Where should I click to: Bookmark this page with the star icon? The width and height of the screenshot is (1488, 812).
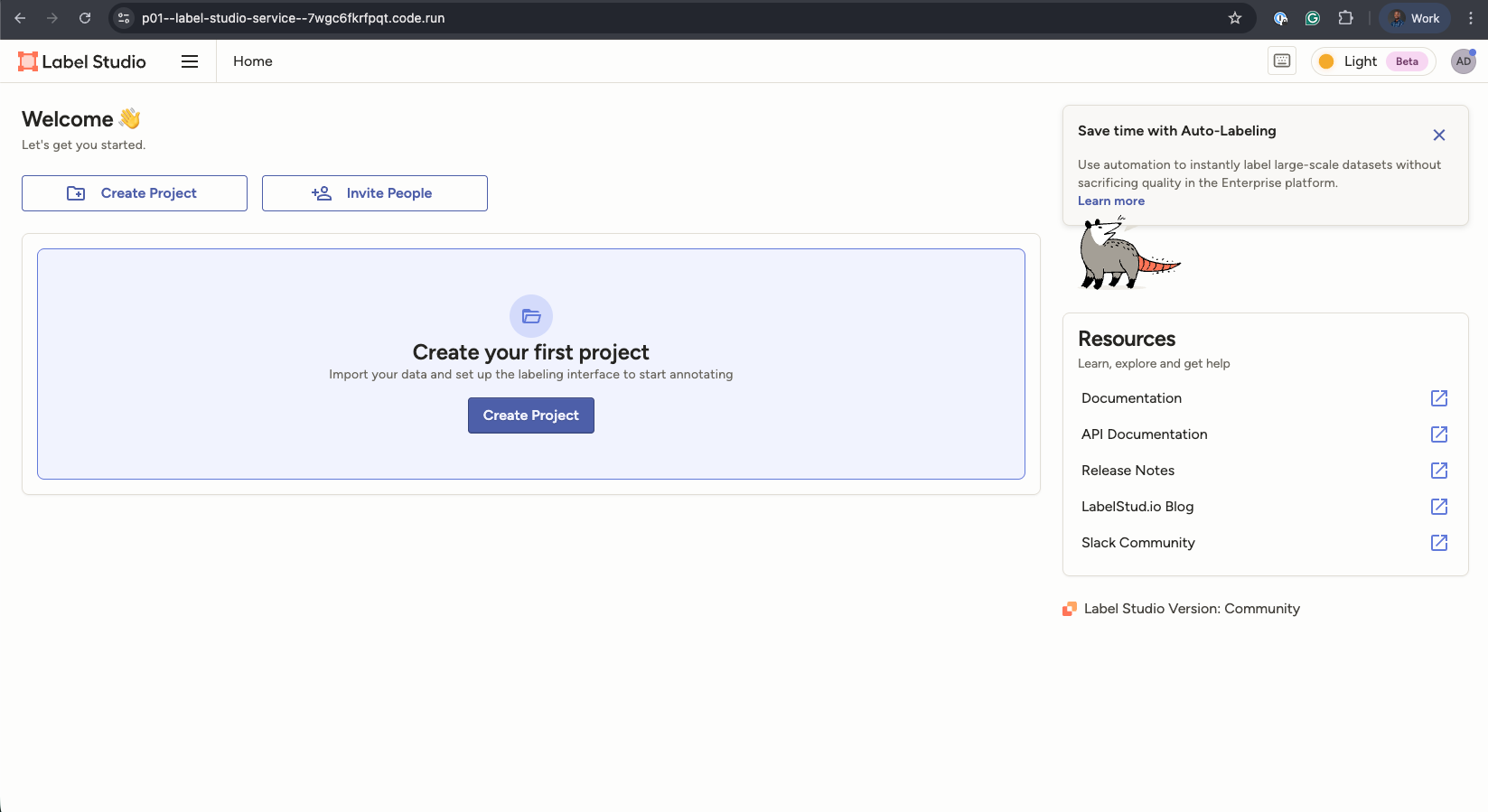click(x=1235, y=18)
